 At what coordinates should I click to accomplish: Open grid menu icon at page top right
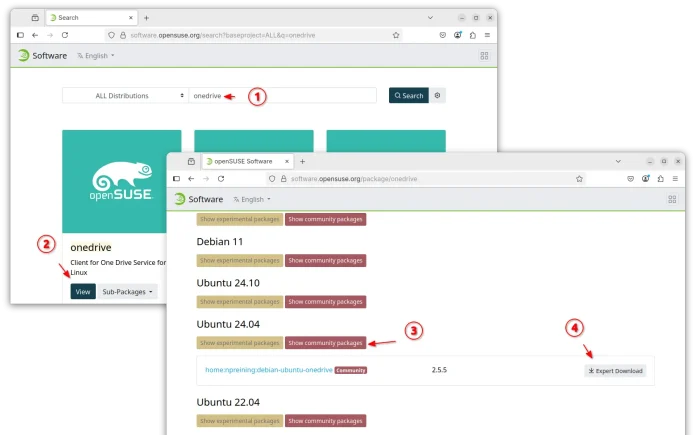coord(672,199)
